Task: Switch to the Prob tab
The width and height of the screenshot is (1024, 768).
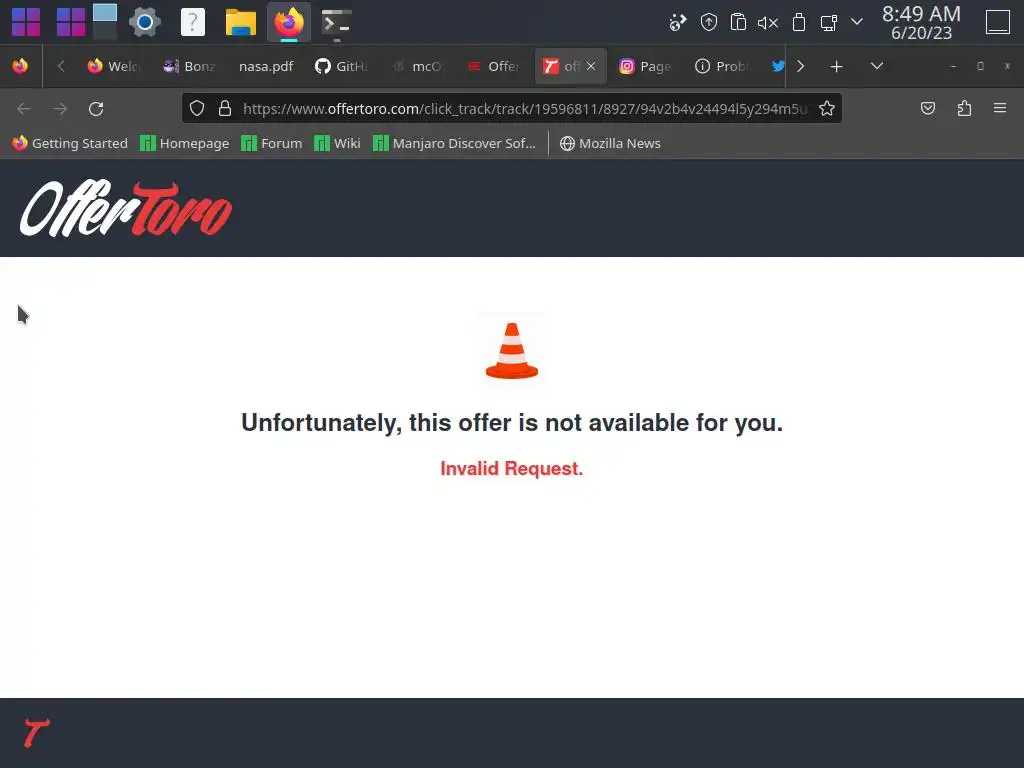Action: (x=722, y=66)
